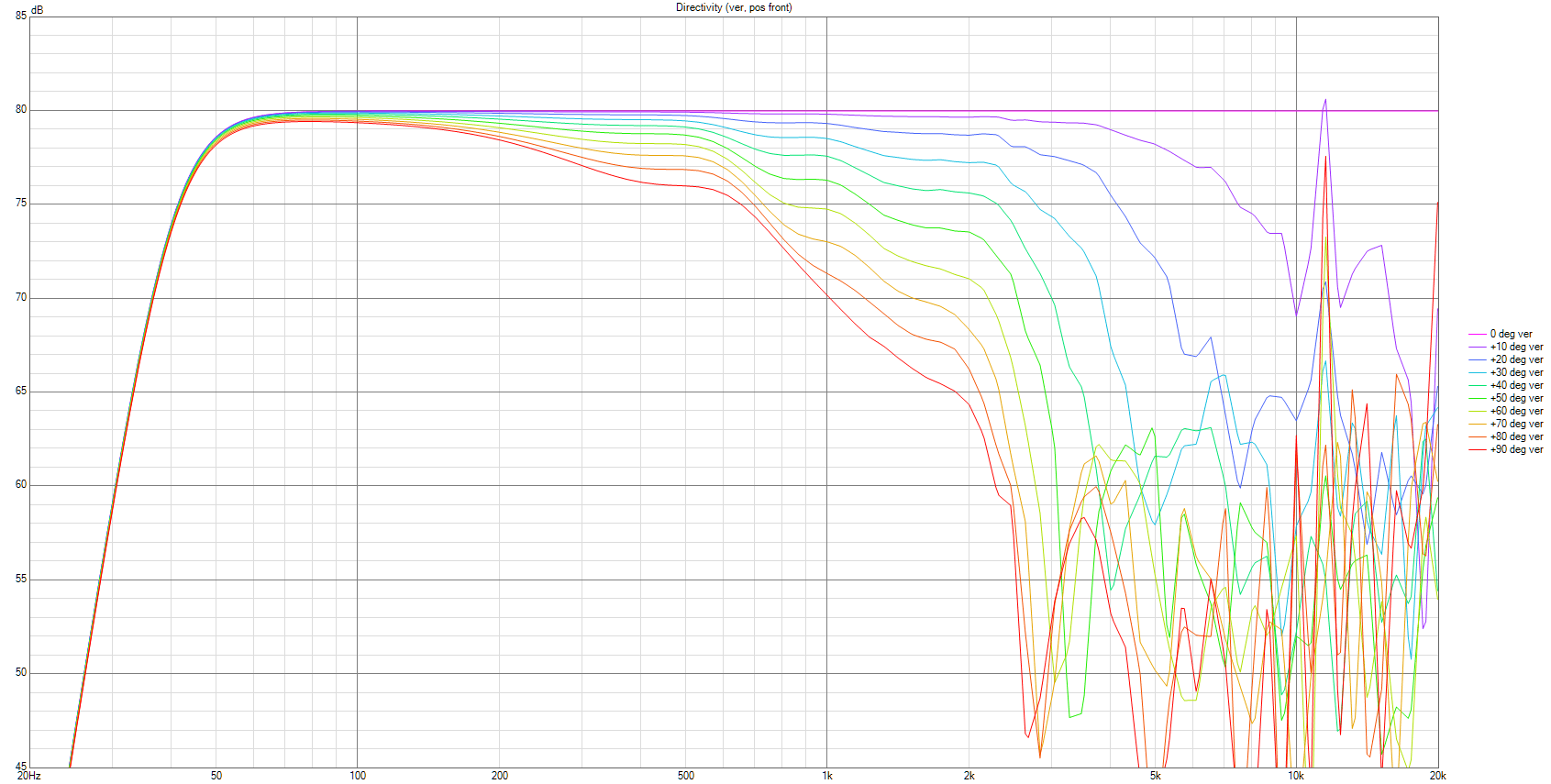Screen dimensions: 1551x784
Task: Select the +20 deg ver legend entry
Action: pyautogui.click(x=1506, y=360)
